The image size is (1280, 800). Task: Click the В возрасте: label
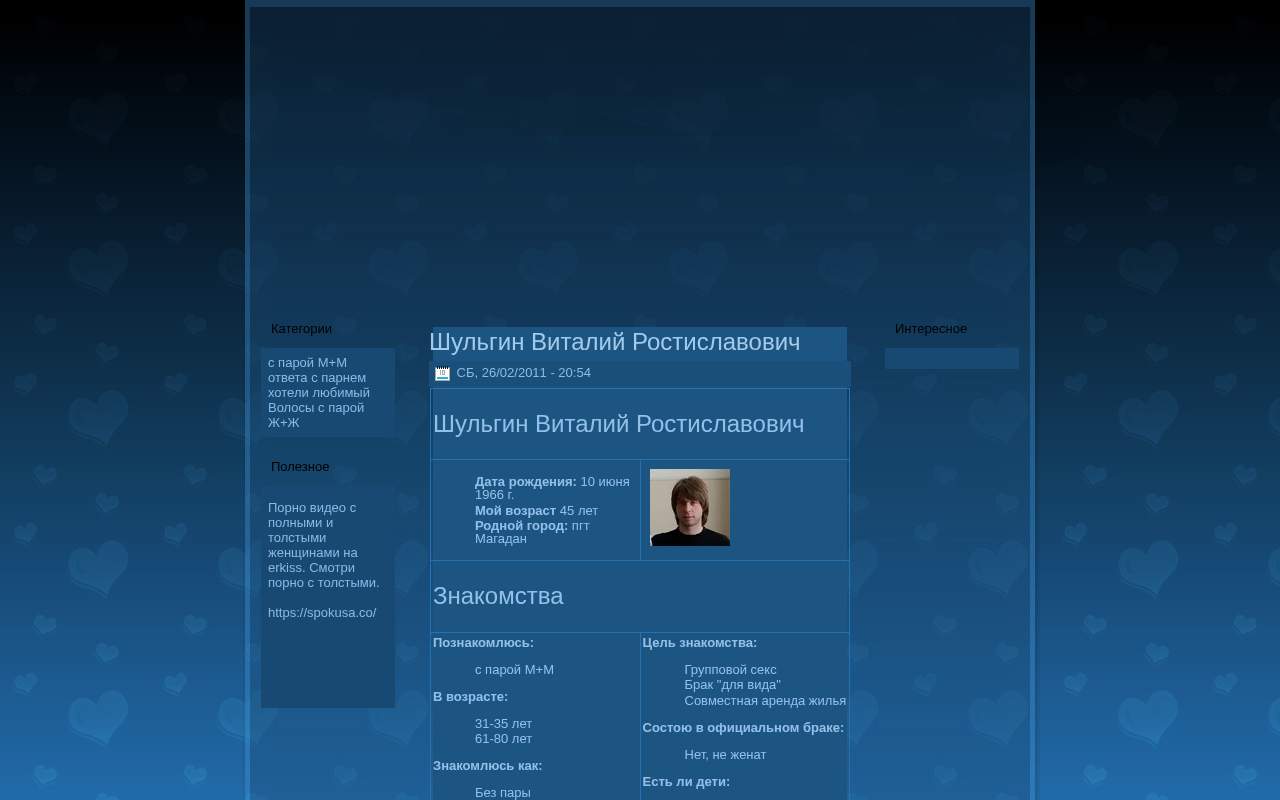click(x=471, y=697)
